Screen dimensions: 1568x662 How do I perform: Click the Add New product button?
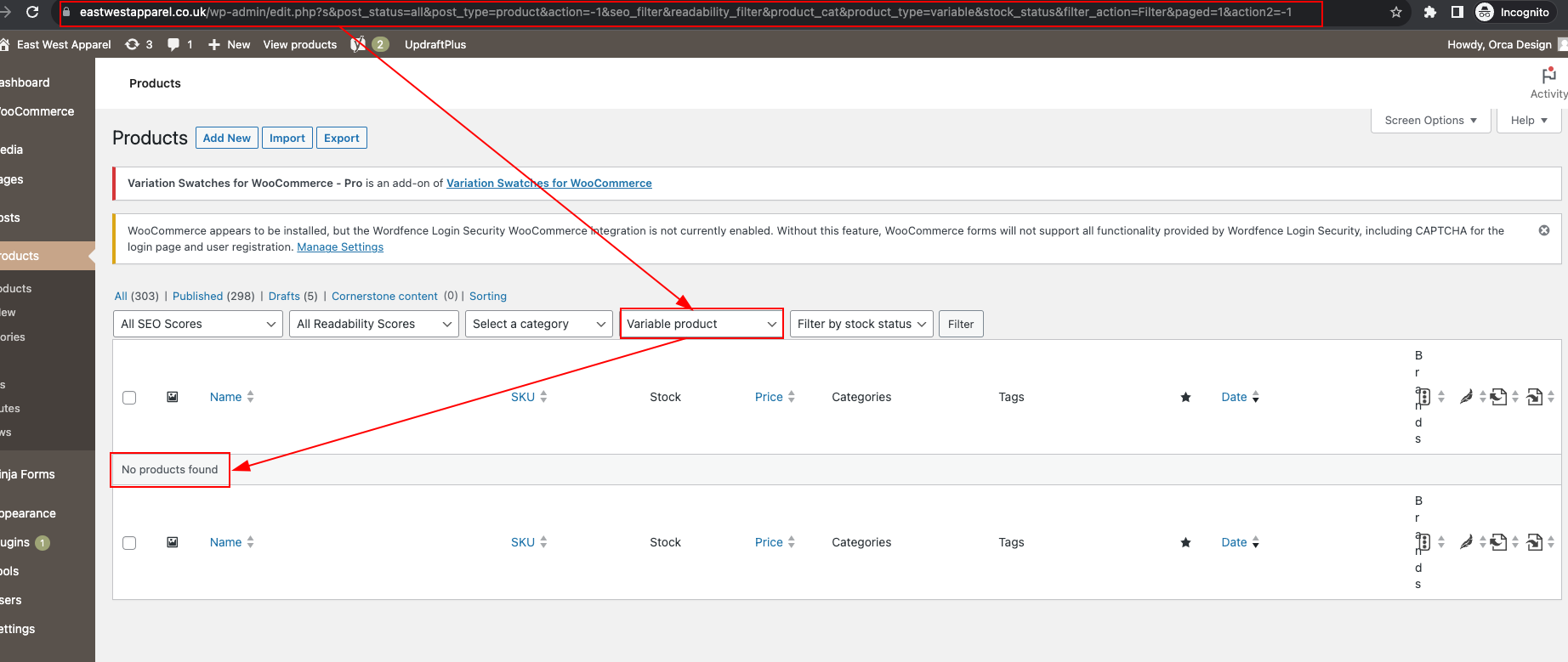227,138
